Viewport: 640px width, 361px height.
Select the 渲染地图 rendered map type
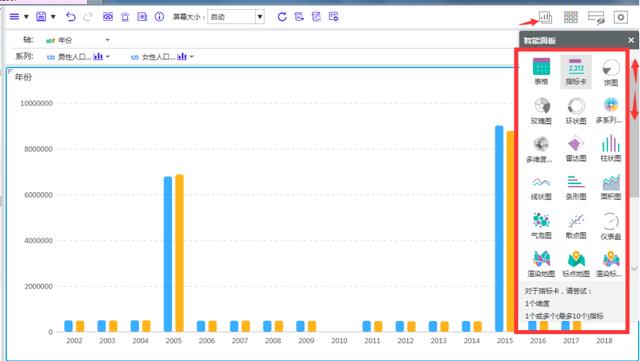coord(541,264)
